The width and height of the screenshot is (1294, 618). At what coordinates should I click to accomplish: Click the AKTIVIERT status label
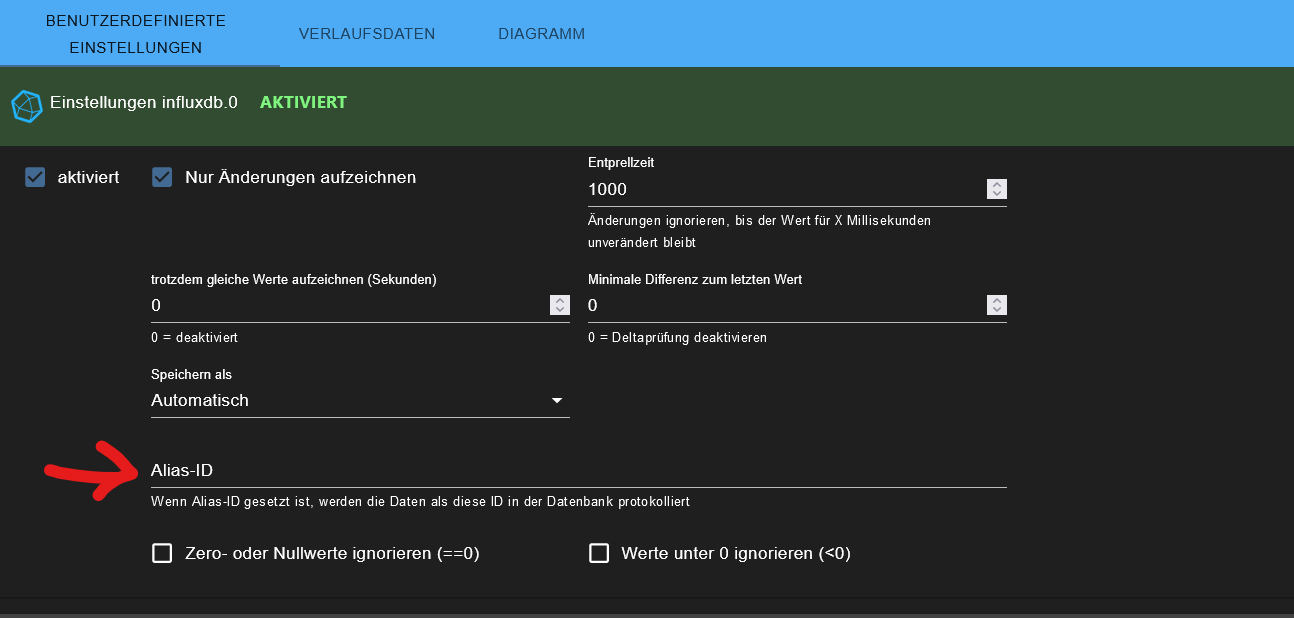[303, 102]
